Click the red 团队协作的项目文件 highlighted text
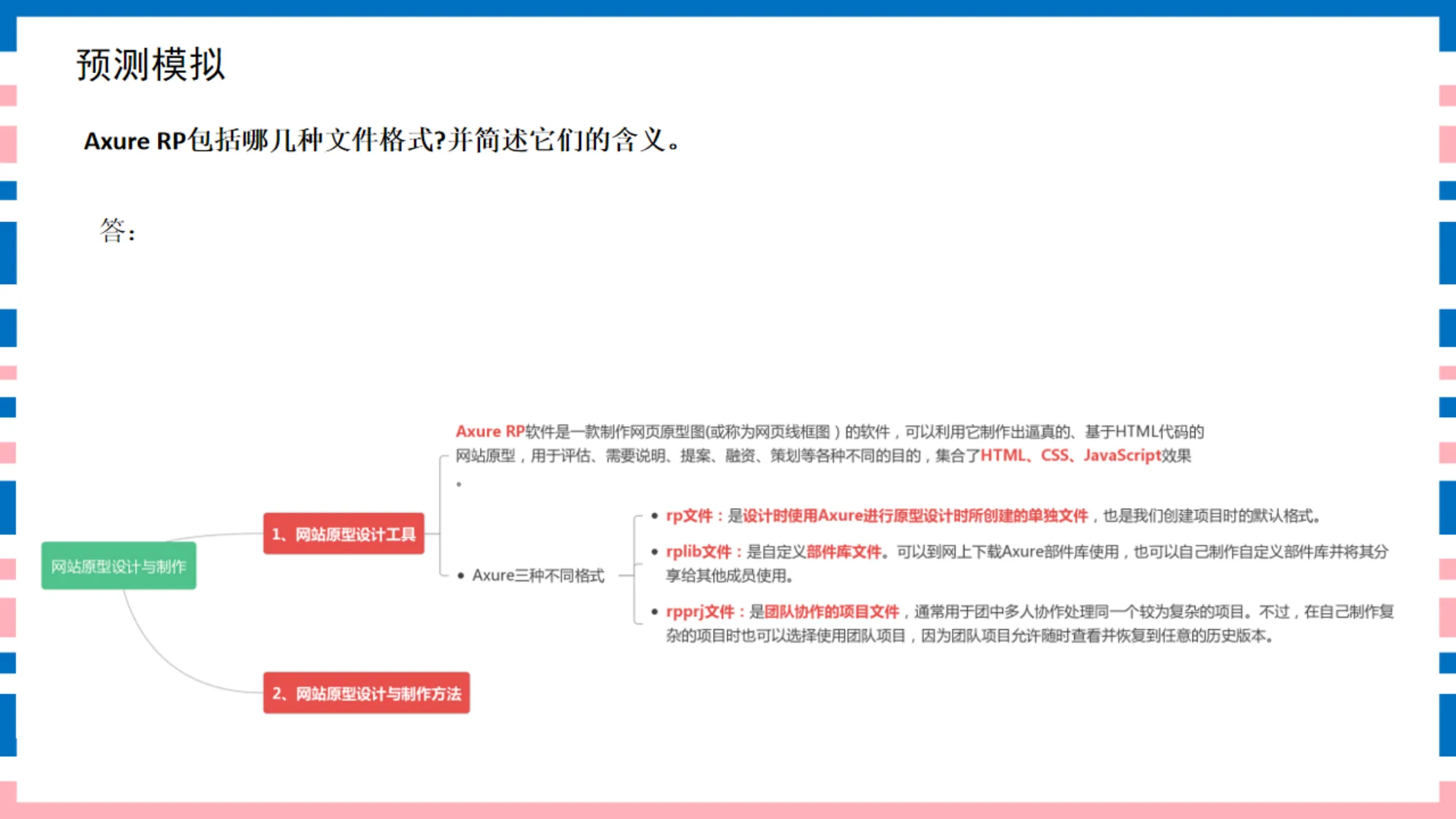The image size is (1456, 819). tap(831, 611)
